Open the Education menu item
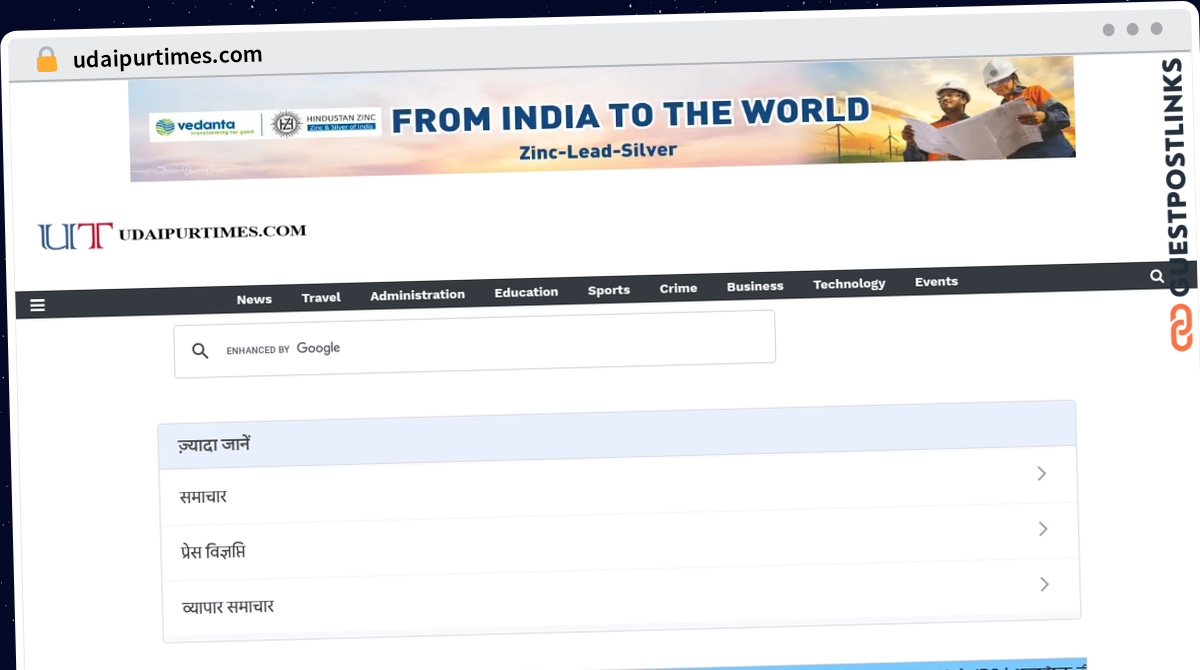 pyautogui.click(x=526, y=292)
